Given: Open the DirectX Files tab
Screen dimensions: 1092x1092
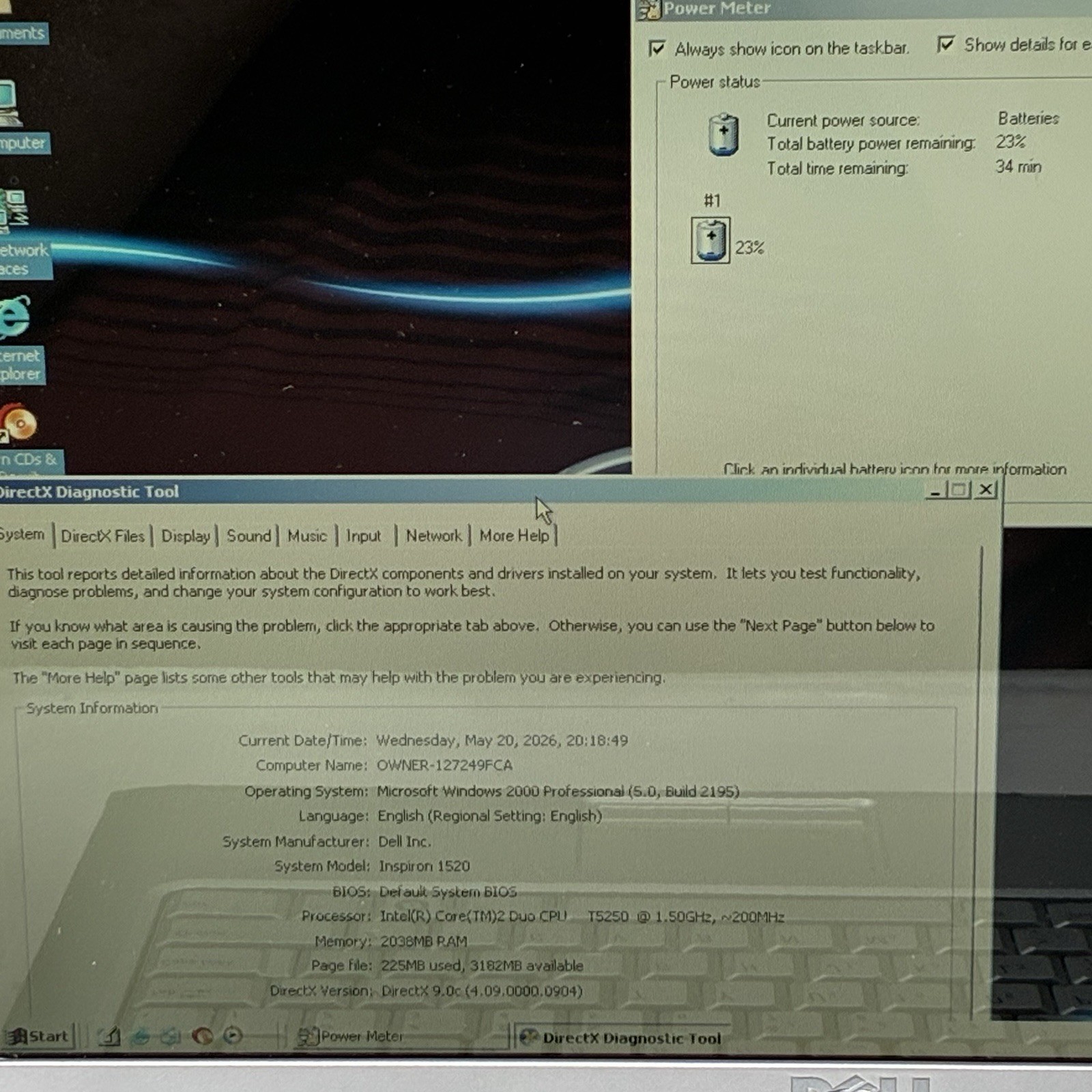Looking at the screenshot, I should pyautogui.click(x=102, y=536).
